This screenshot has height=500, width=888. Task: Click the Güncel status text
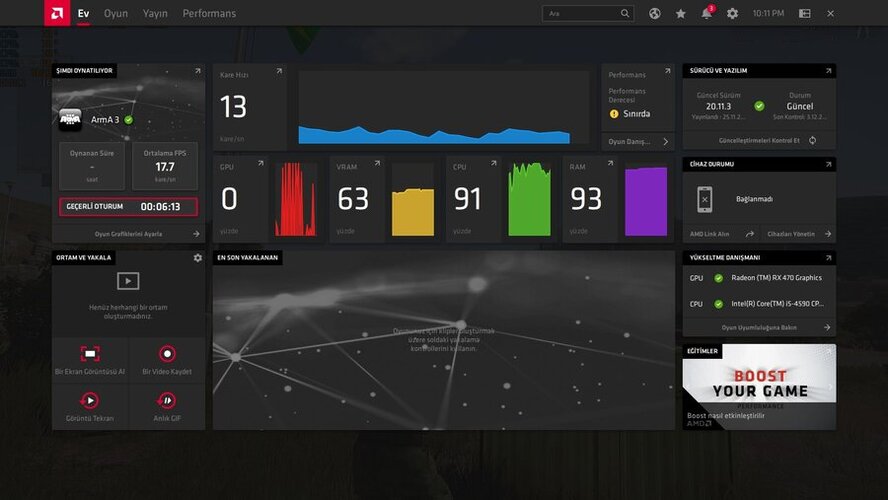coord(800,106)
